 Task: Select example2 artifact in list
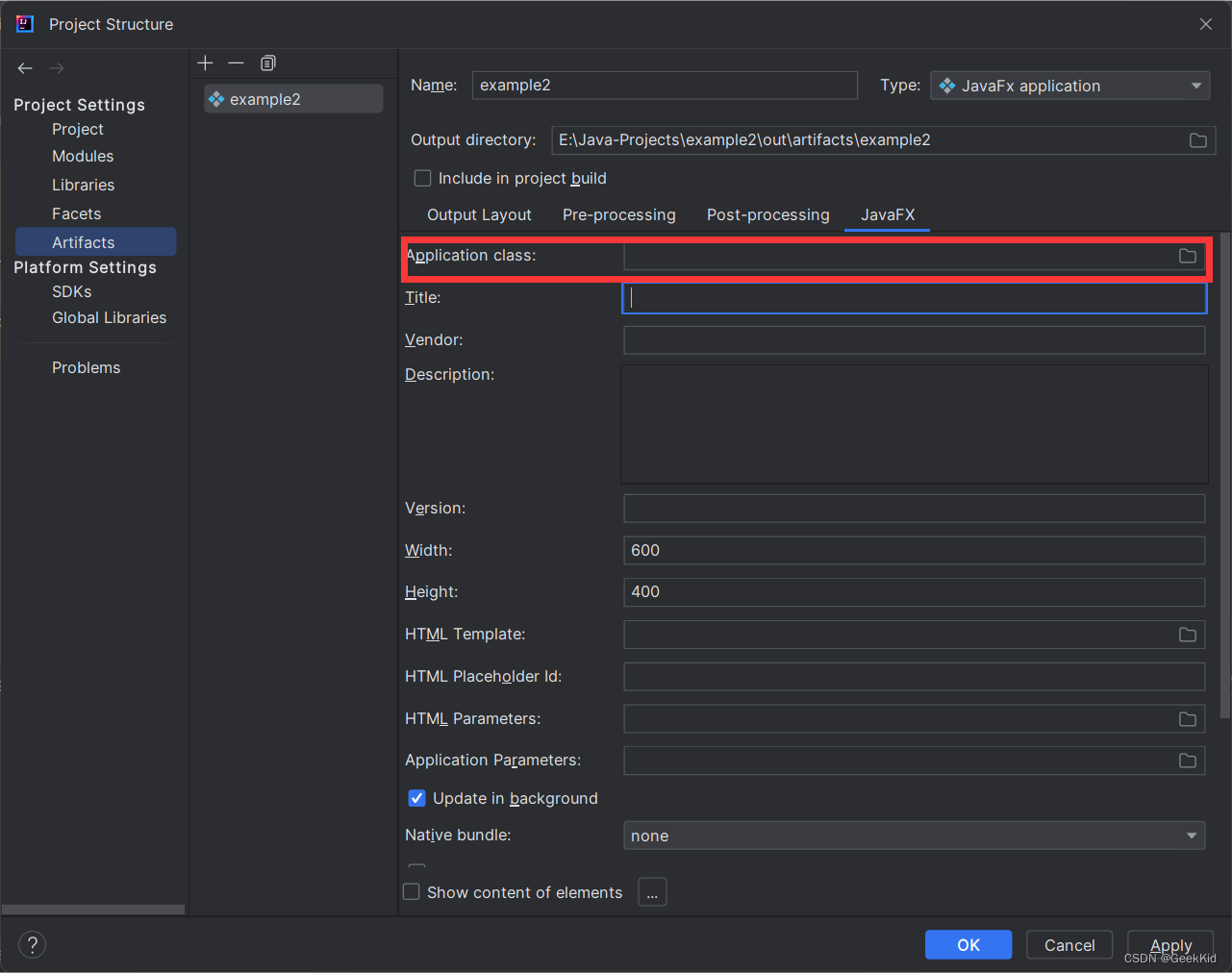pyautogui.click(x=293, y=99)
